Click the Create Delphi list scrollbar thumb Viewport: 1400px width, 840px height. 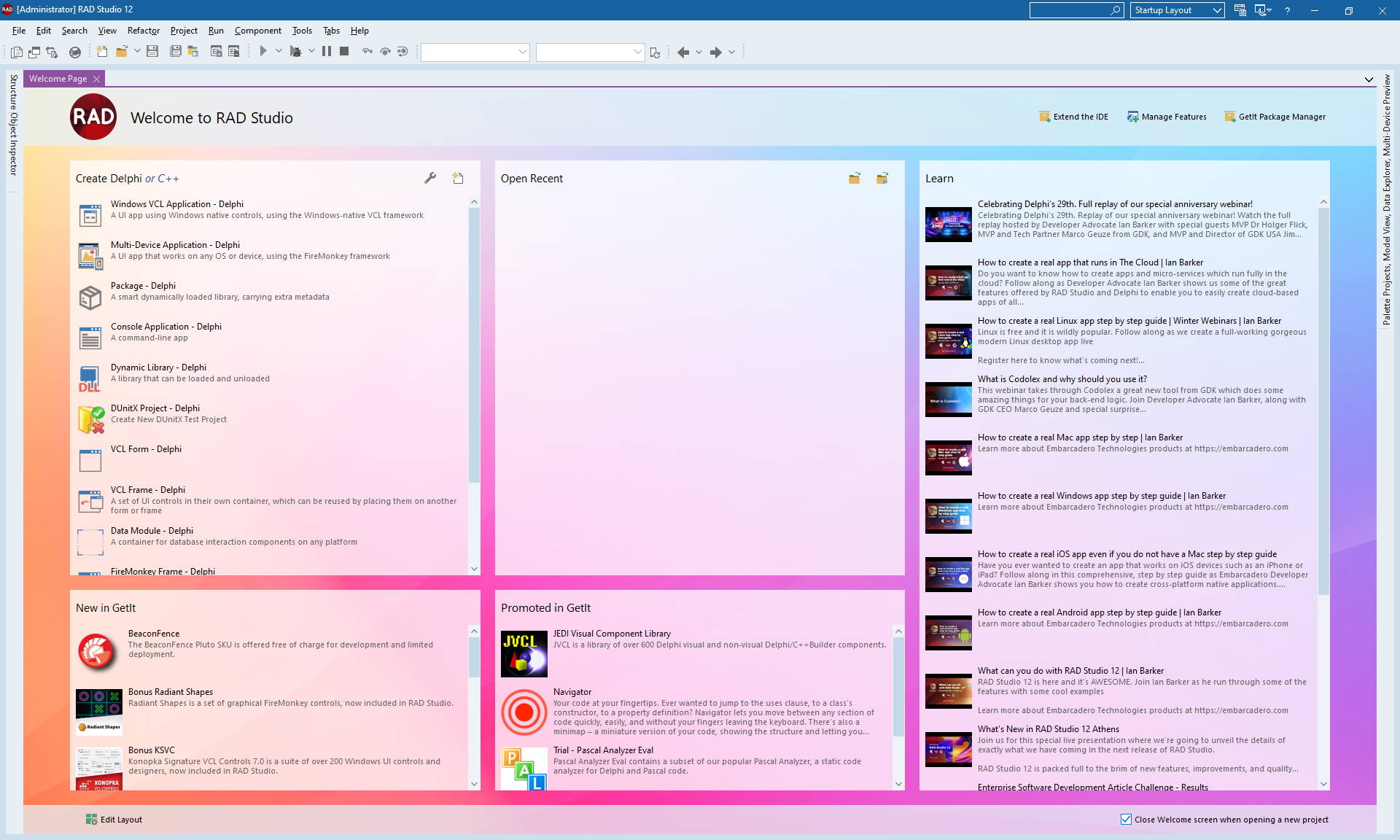coord(474,345)
